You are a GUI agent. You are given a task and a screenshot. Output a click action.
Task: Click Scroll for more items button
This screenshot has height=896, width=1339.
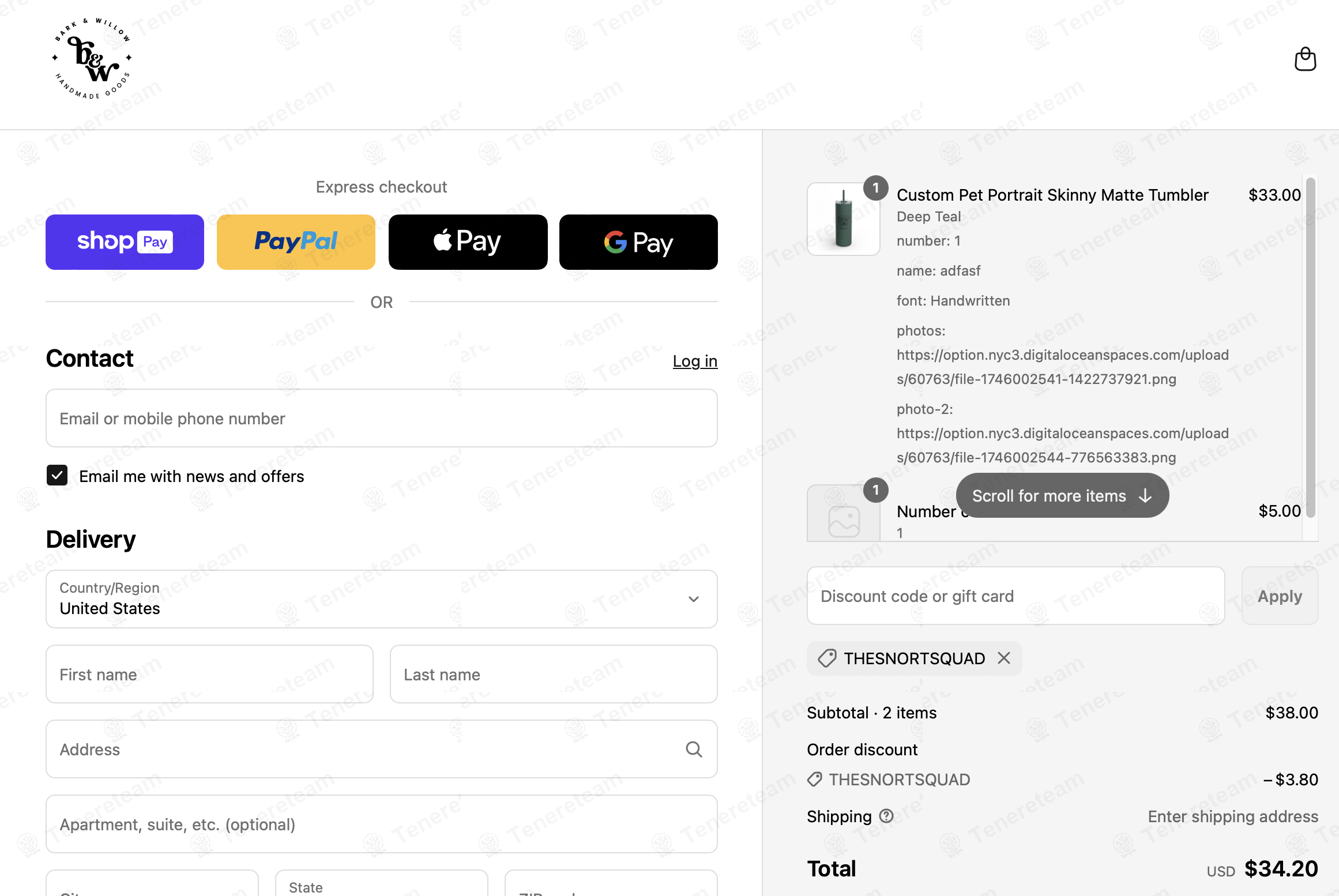tap(1062, 495)
